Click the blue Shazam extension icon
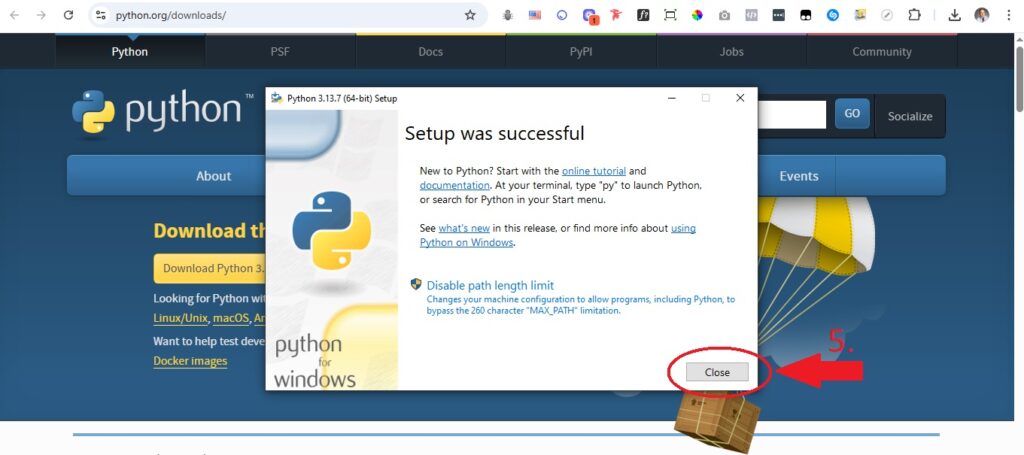The width and height of the screenshot is (1024, 455). pyautogui.click(x=833, y=15)
